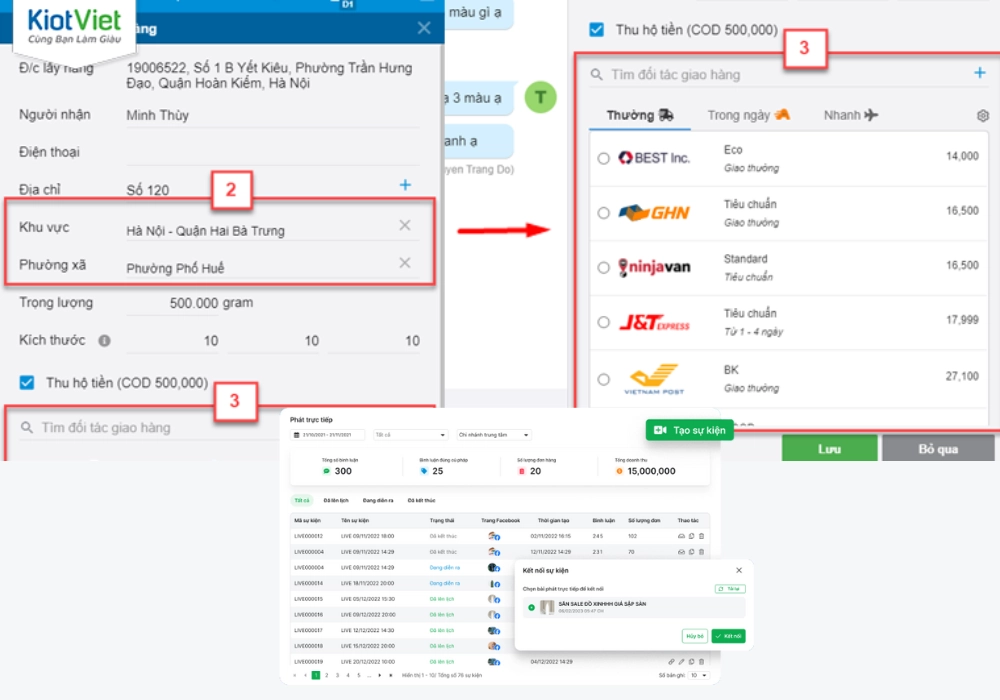
Task: Skip with the grey Bỏ qua button
Action: pyautogui.click(x=938, y=449)
